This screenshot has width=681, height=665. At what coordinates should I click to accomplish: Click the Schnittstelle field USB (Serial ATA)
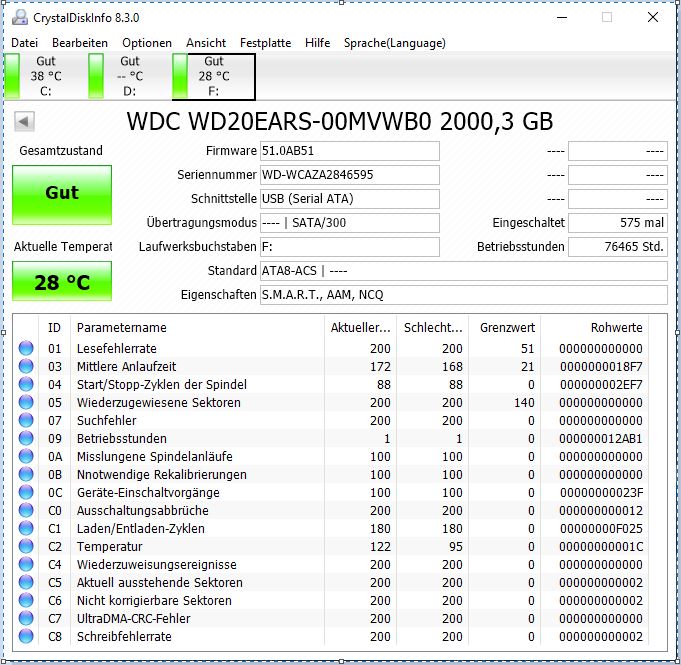click(350, 199)
